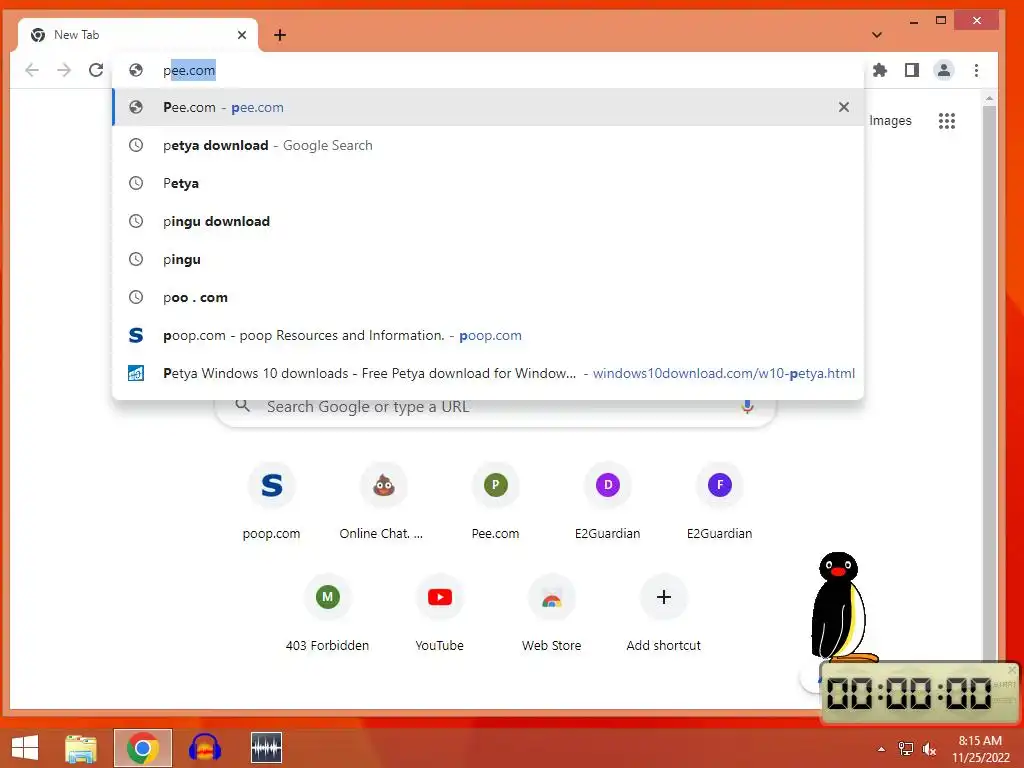Viewport: 1024px width, 768px height.
Task: Remove the Pee.com suggestion with X
Action: coord(844,107)
